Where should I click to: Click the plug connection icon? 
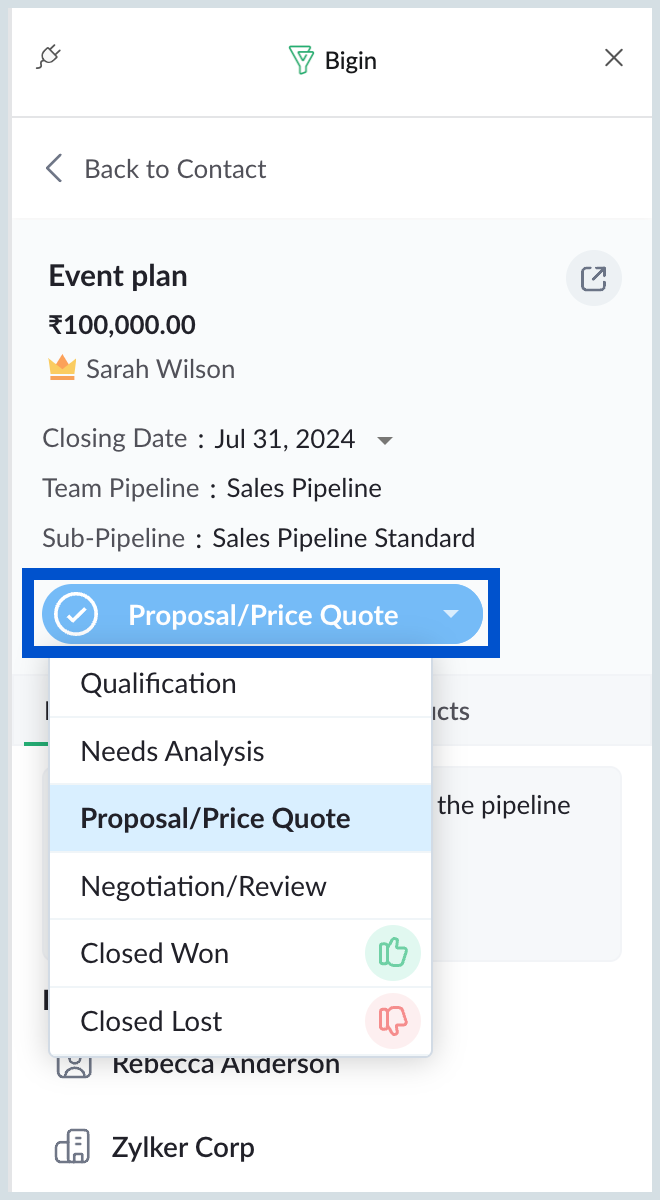48,58
